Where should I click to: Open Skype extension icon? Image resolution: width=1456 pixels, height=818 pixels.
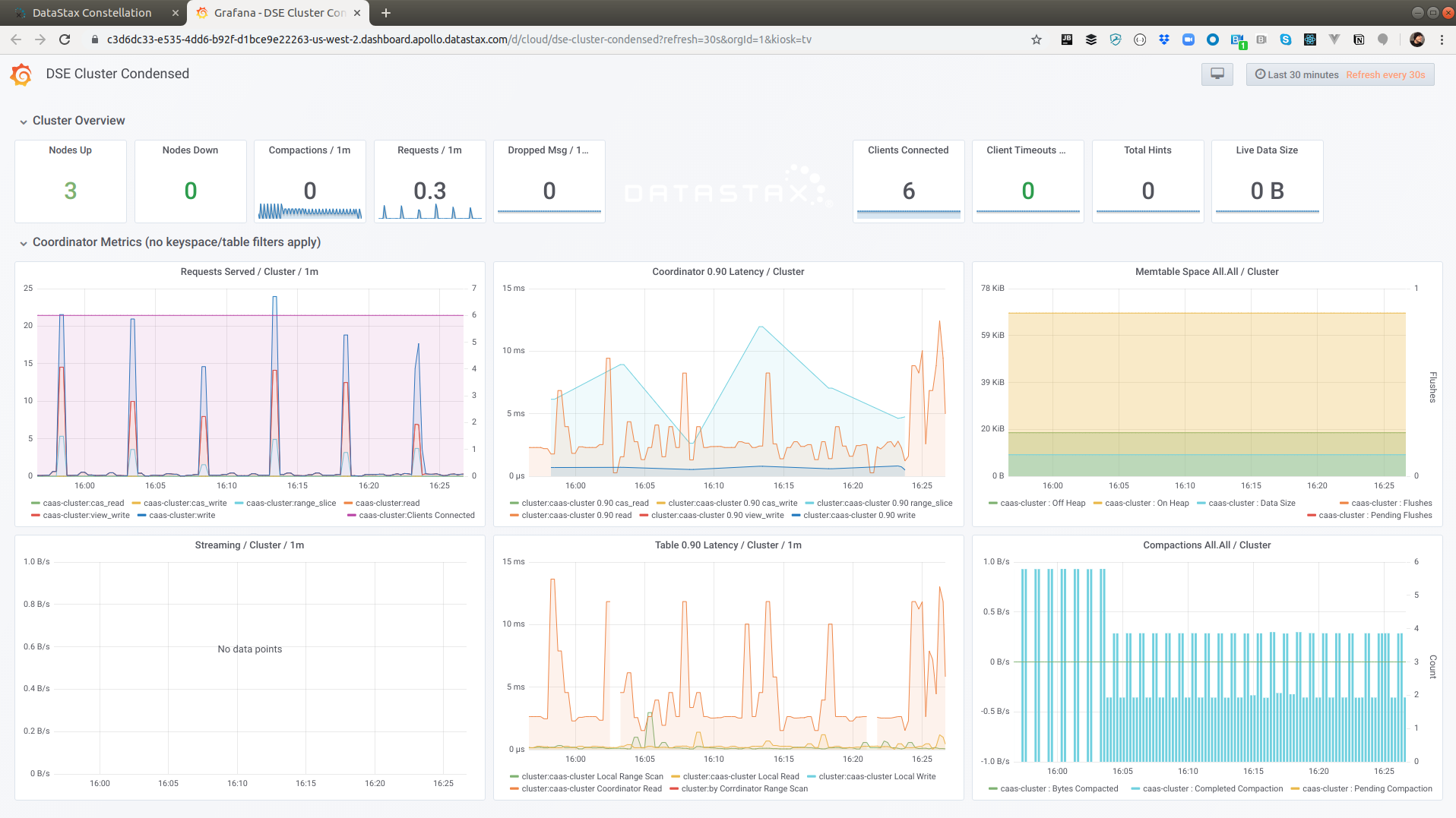click(x=1286, y=39)
